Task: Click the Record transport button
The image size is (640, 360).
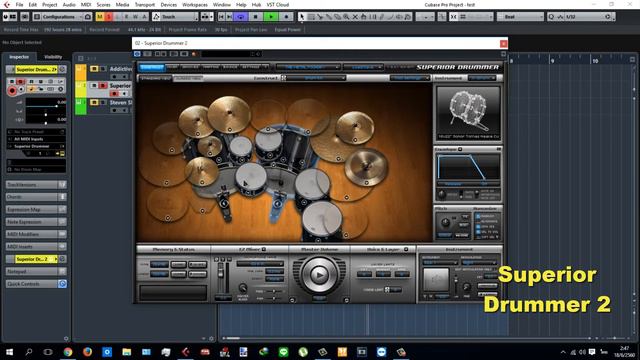Action: [286, 17]
